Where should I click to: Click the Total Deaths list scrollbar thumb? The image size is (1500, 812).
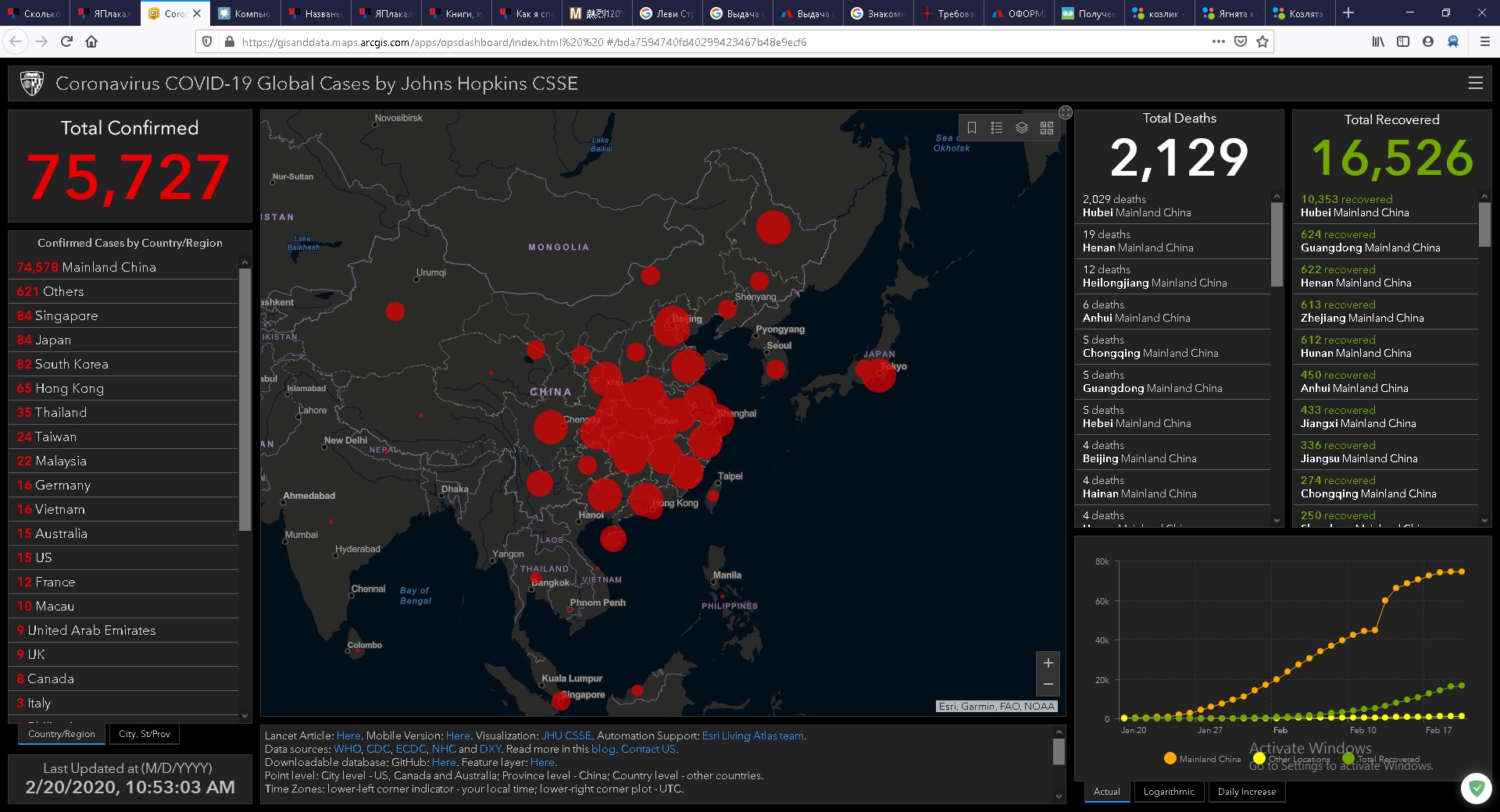[1277, 244]
